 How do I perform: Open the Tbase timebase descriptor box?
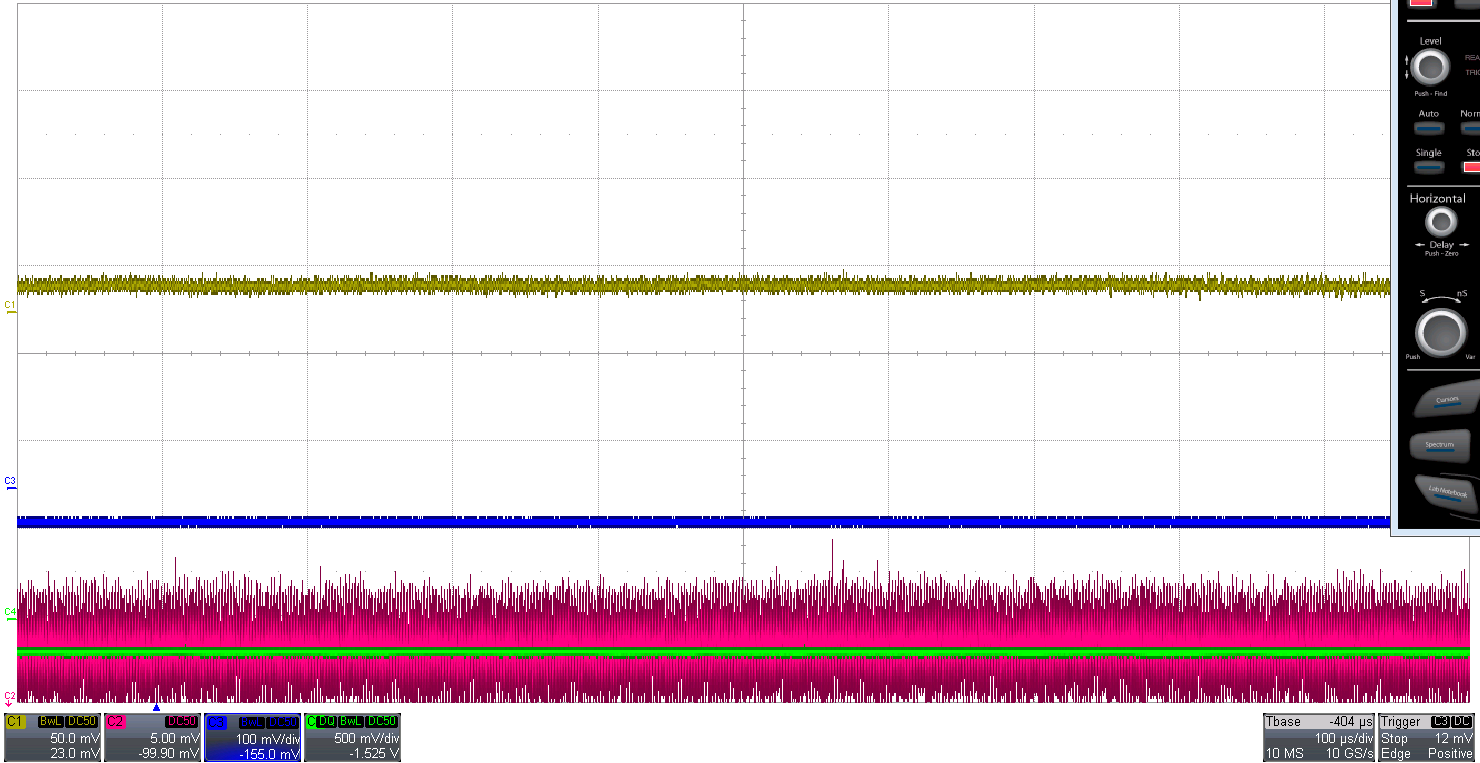click(1319, 737)
